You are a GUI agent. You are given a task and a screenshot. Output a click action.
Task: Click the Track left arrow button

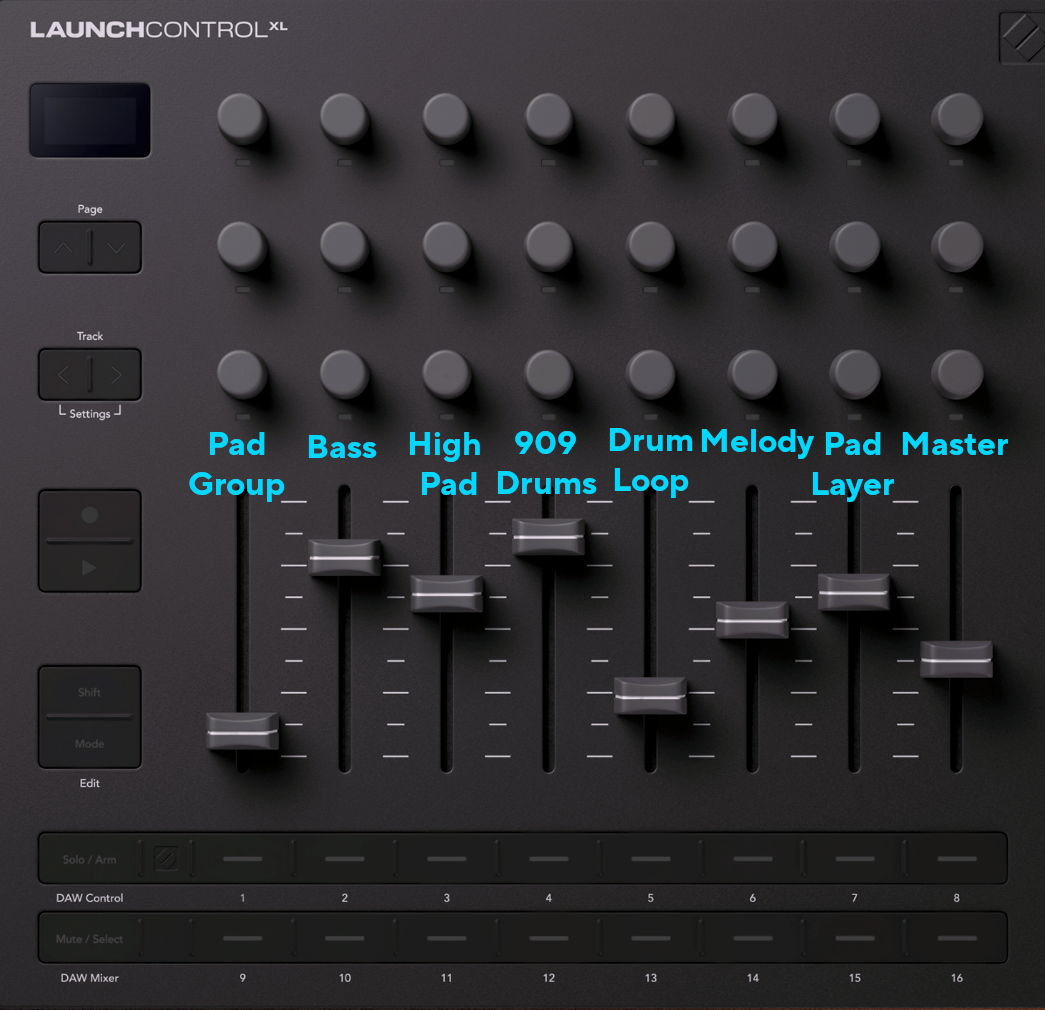pyautogui.click(x=63, y=375)
